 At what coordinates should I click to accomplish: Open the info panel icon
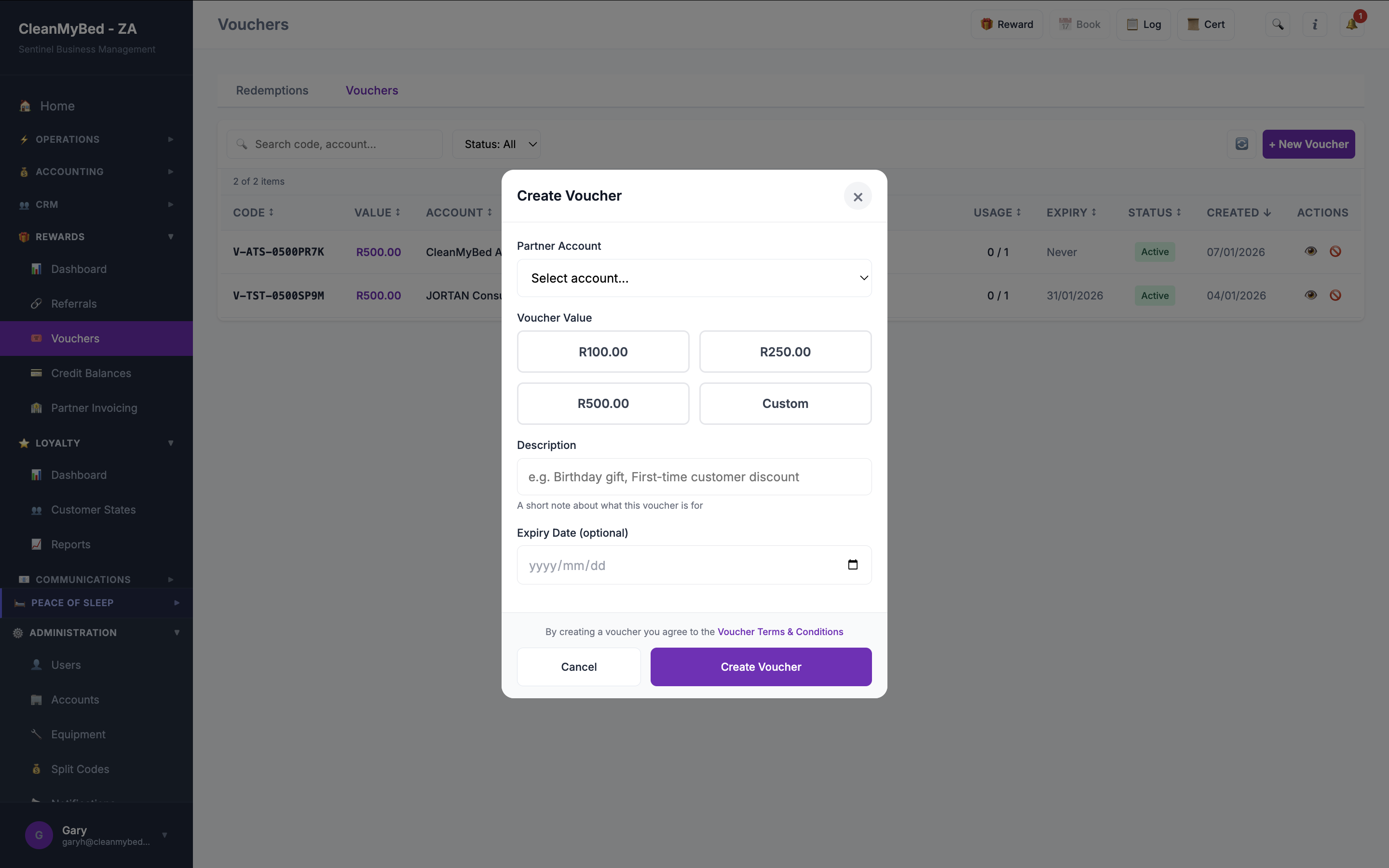1314,24
